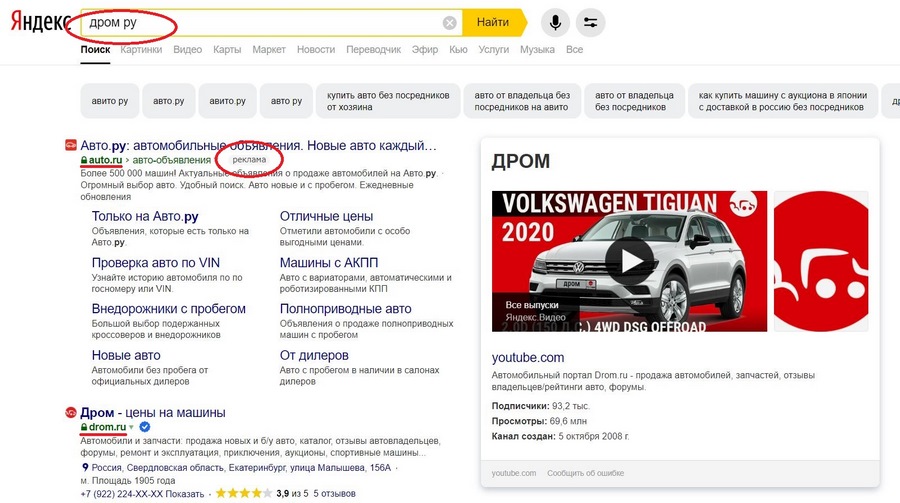The height and width of the screenshot is (503, 900).
Task: Open the Все services menu
Action: coord(574,49)
